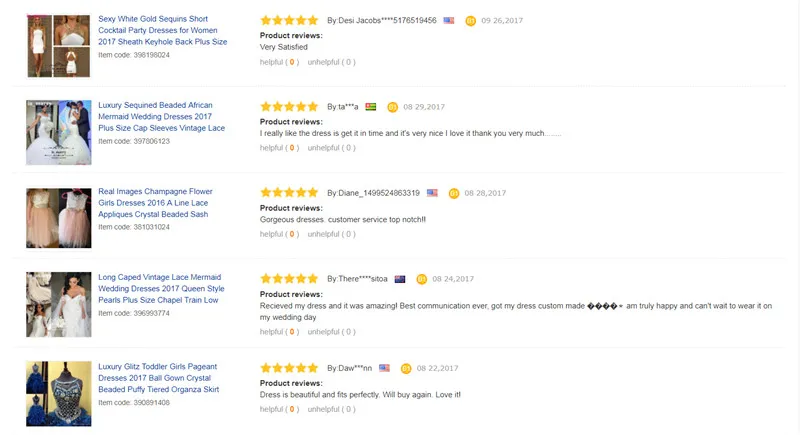Click the country flag beside reviewer ta***a
This screenshot has height=435, width=800.
[x=371, y=106]
